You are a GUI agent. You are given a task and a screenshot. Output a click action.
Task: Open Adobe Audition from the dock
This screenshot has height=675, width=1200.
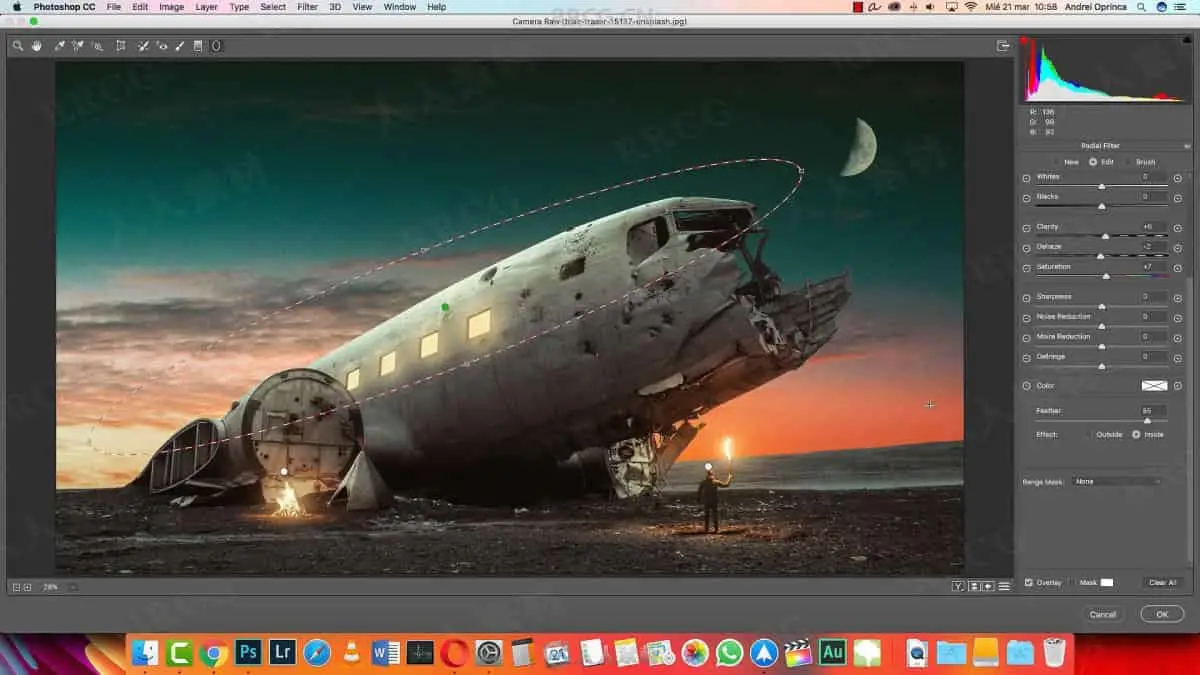click(832, 653)
